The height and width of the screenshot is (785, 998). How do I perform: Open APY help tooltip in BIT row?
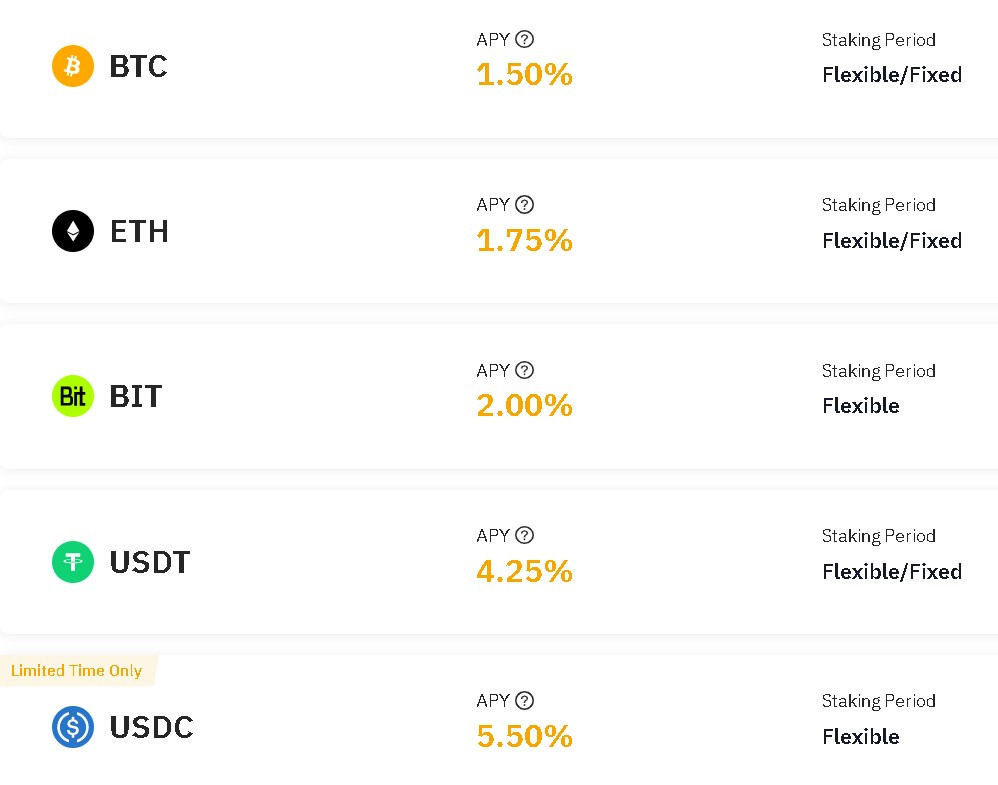(x=524, y=370)
